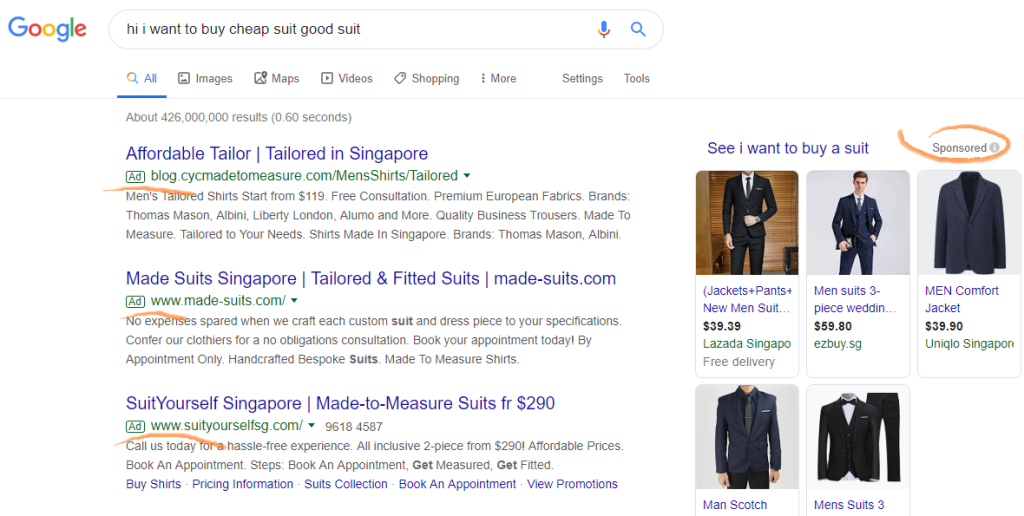Open the Tools filter menu

tap(637, 78)
